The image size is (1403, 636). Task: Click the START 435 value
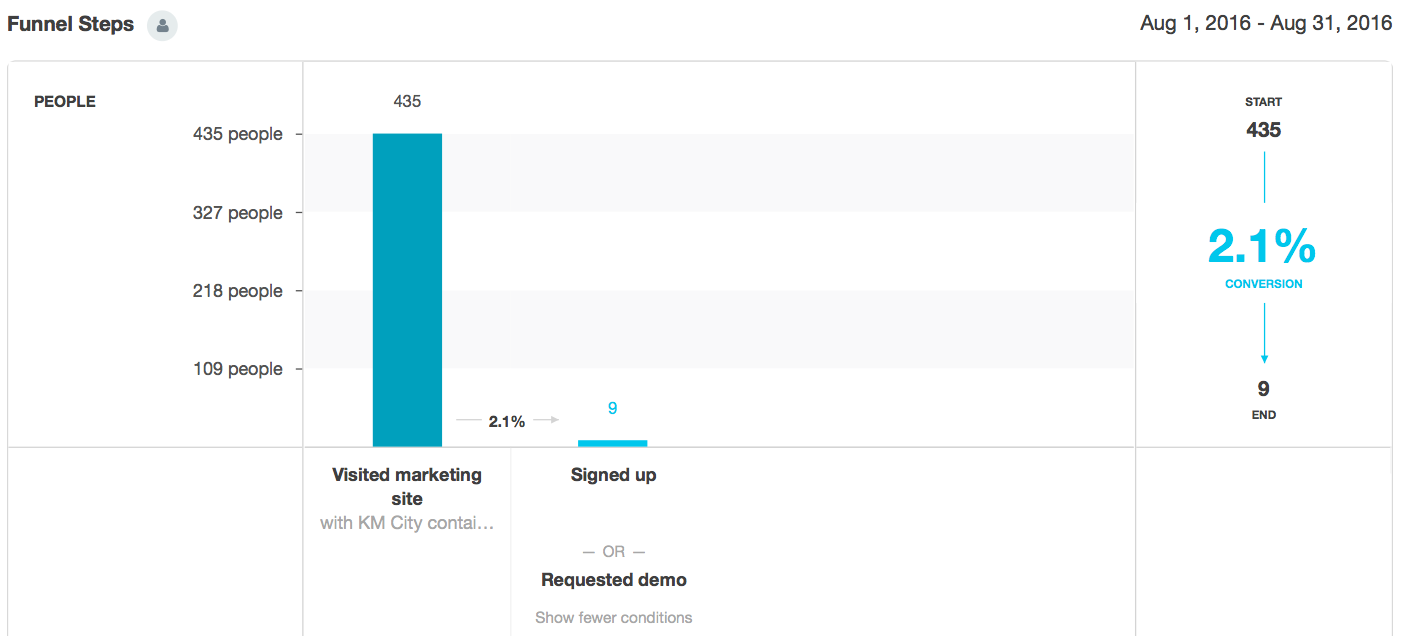click(1263, 130)
